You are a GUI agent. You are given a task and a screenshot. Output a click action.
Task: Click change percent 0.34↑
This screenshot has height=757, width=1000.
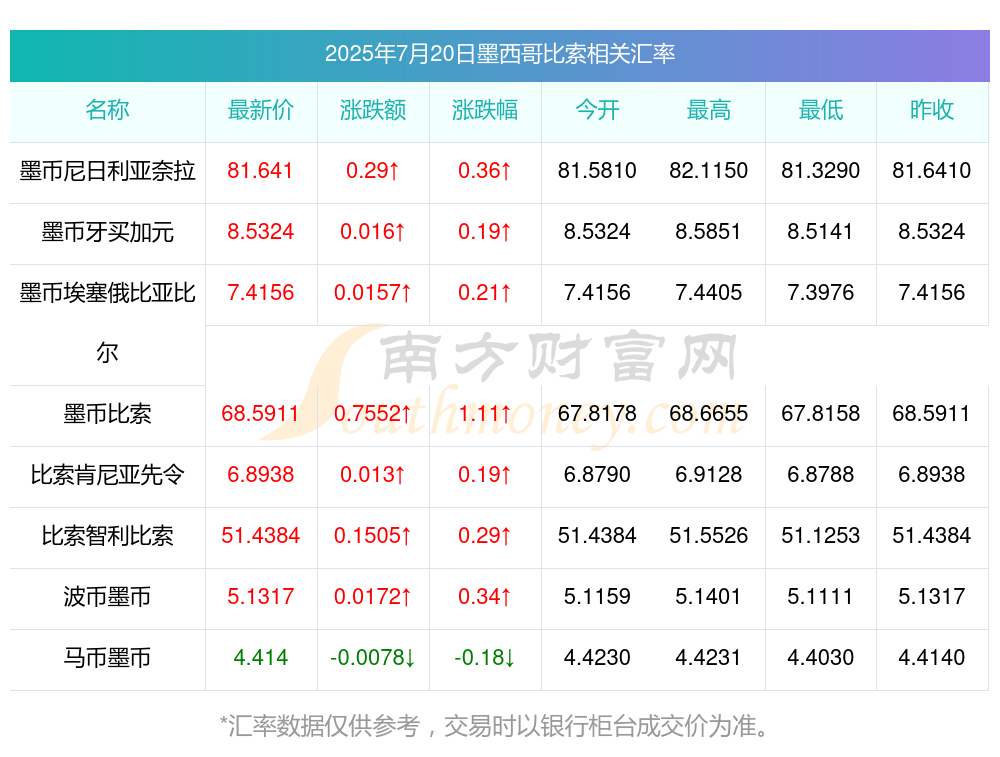(485, 597)
